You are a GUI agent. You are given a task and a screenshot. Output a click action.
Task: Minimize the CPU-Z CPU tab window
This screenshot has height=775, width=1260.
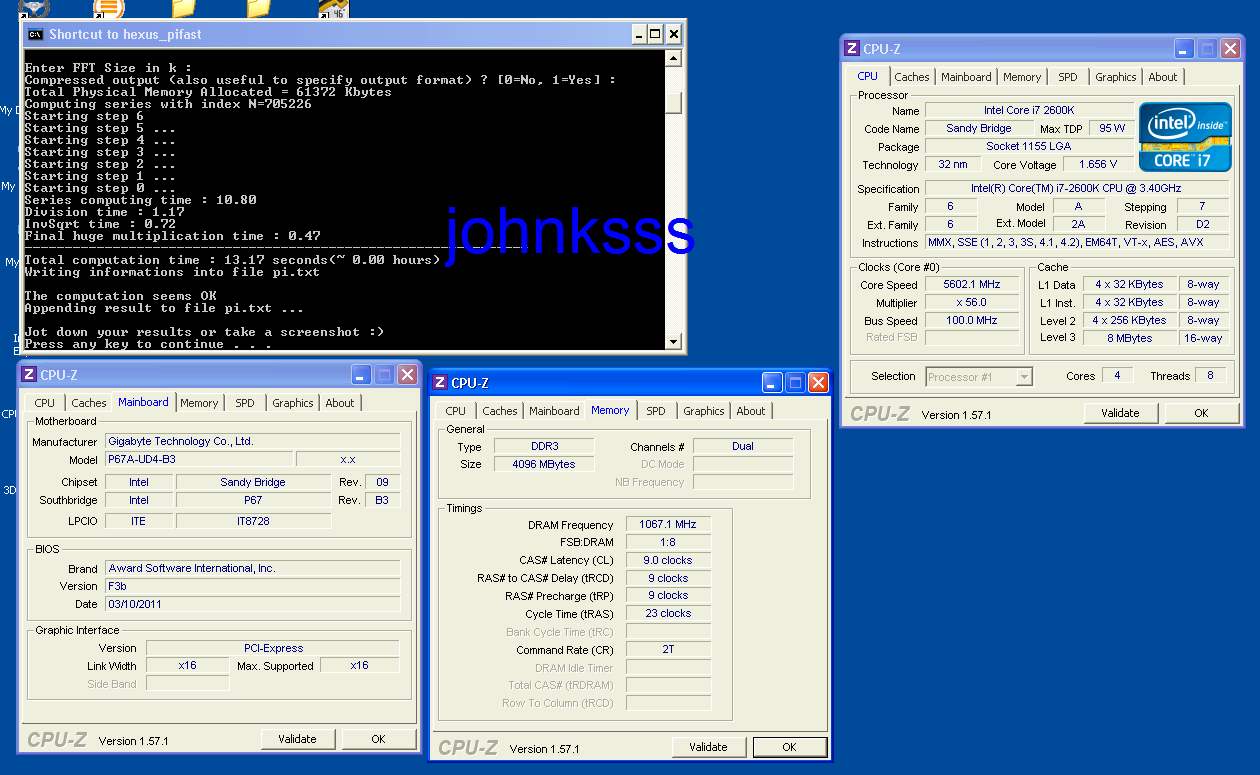click(x=1185, y=48)
